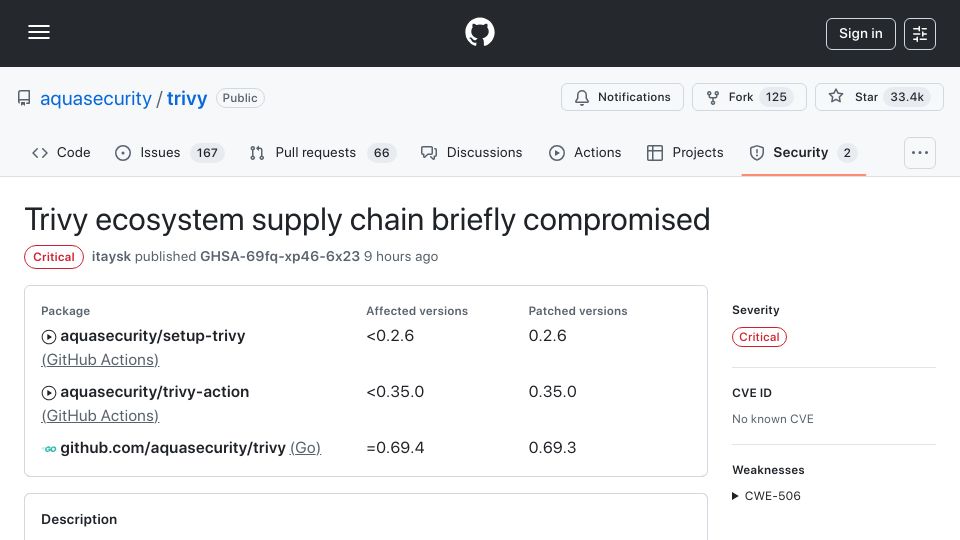Screen dimensions: 960x540
Task: Click the affected version <0.35.0
Action: 395,392
